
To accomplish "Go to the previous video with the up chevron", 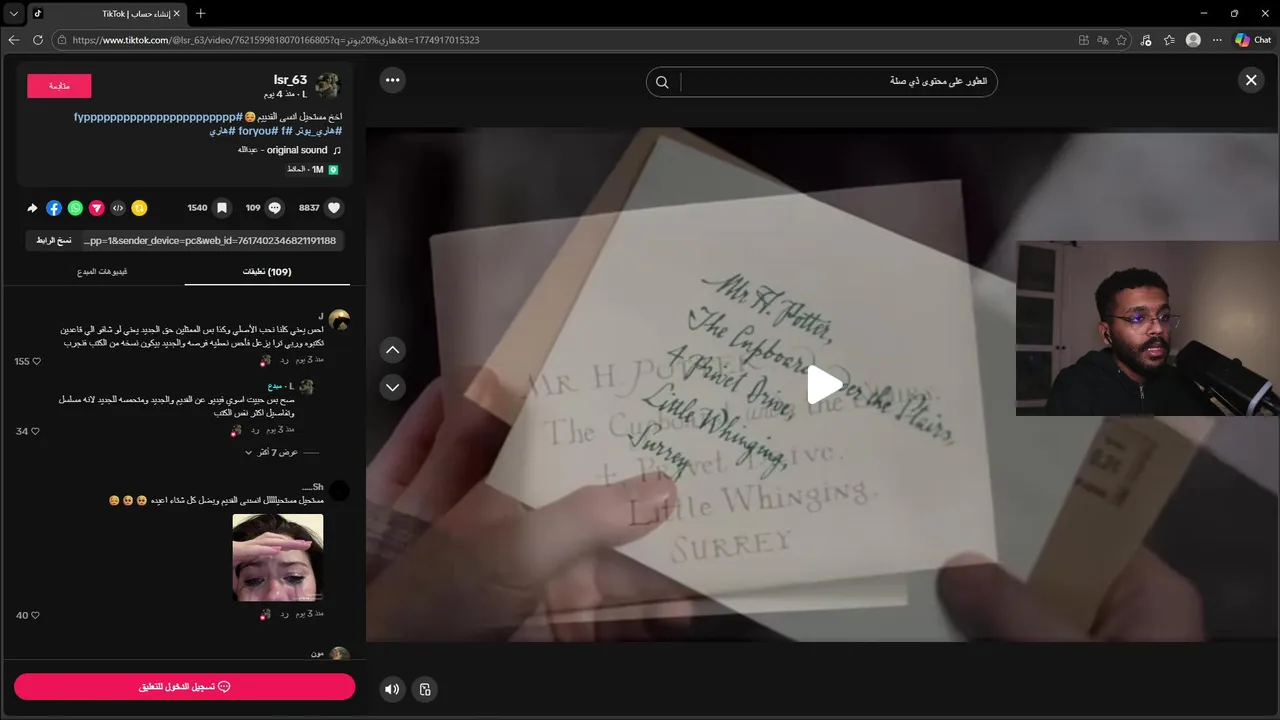I will click(x=393, y=350).
